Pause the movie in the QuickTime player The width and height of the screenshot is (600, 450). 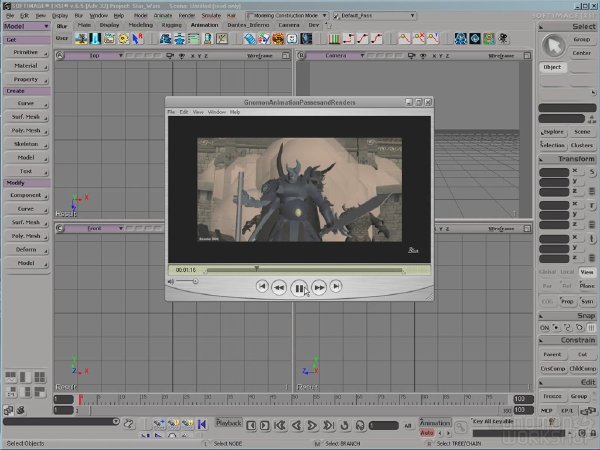pyautogui.click(x=299, y=288)
